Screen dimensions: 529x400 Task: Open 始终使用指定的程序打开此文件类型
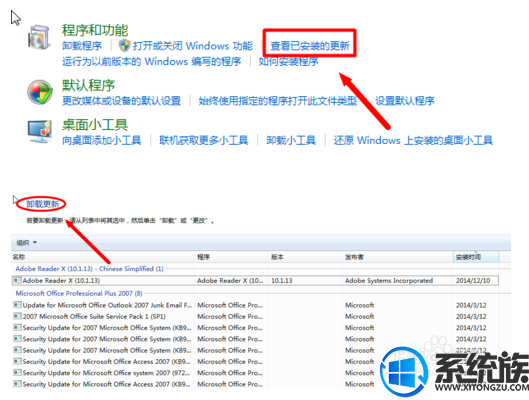[x=278, y=101]
